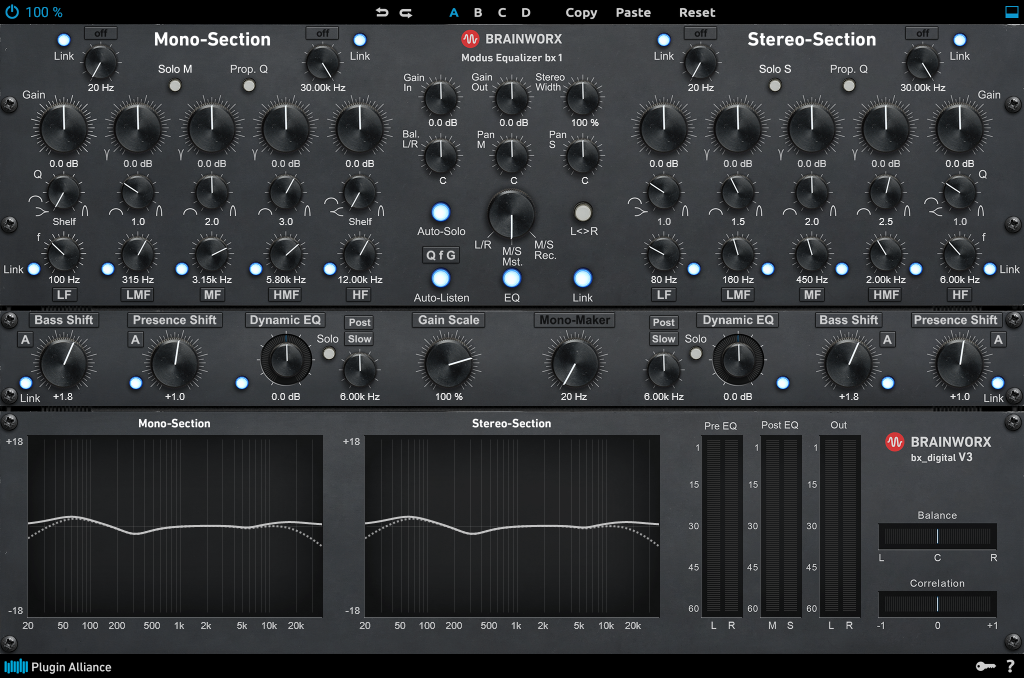This screenshot has width=1024, height=678.
Task: Reset the plugin with the Reset button
Action: [x=696, y=12]
